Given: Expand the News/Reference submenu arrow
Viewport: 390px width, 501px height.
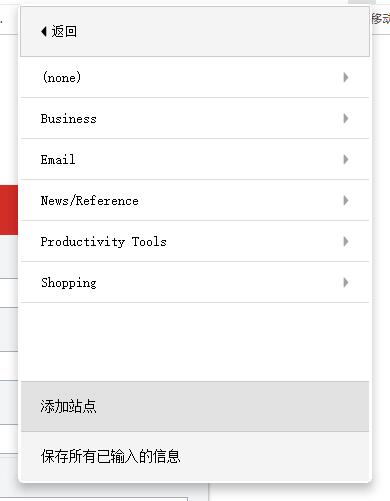Looking at the screenshot, I should pos(346,200).
